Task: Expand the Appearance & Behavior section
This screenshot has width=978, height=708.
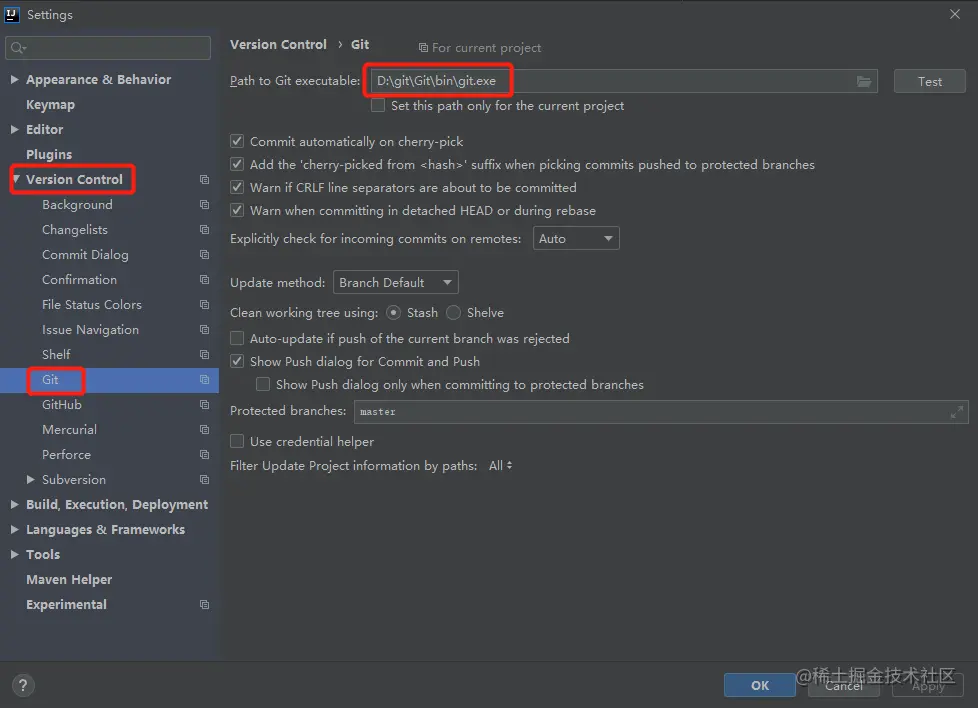Action: [14, 79]
